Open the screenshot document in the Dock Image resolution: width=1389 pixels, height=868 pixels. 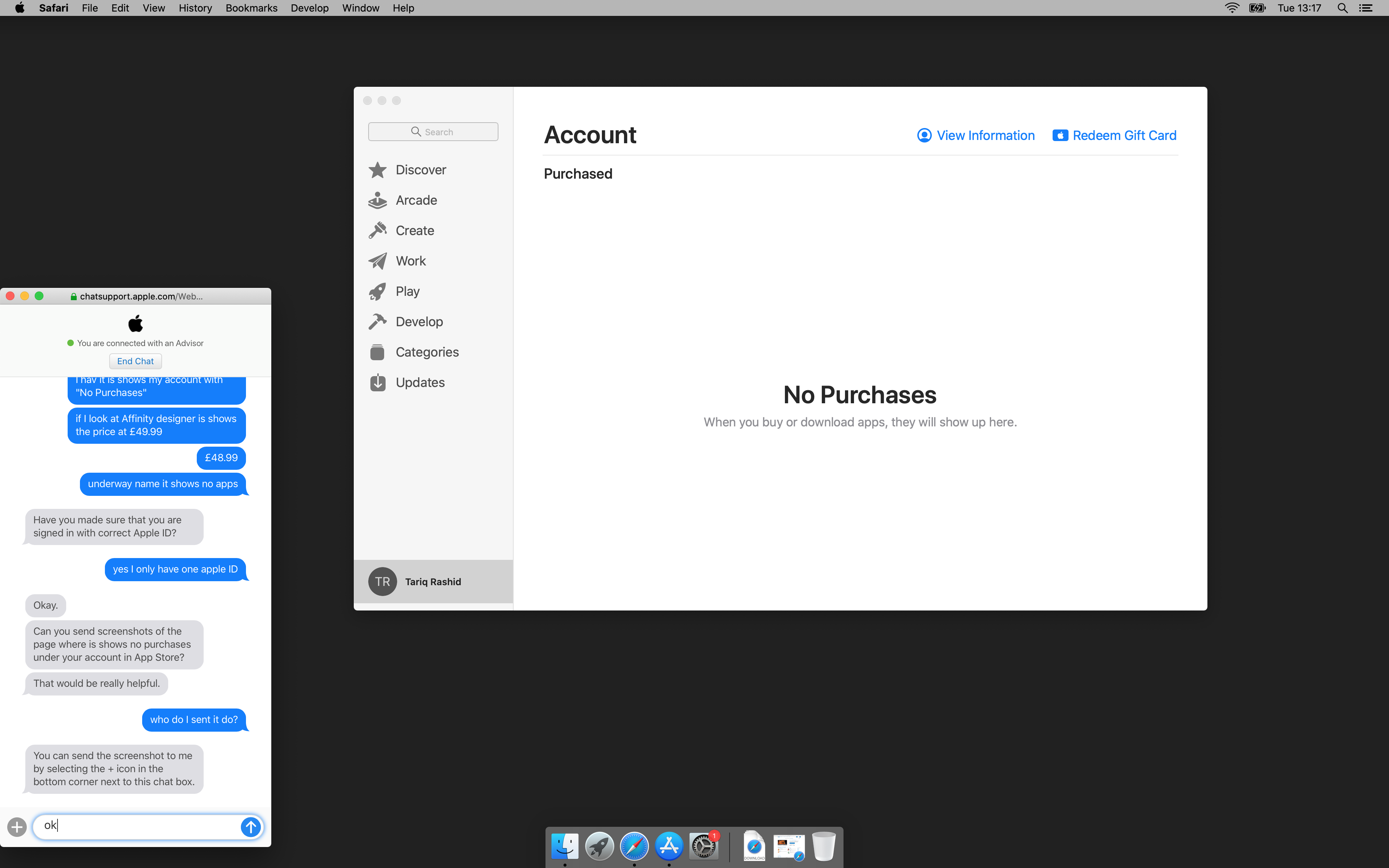pyautogui.click(x=789, y=847)
